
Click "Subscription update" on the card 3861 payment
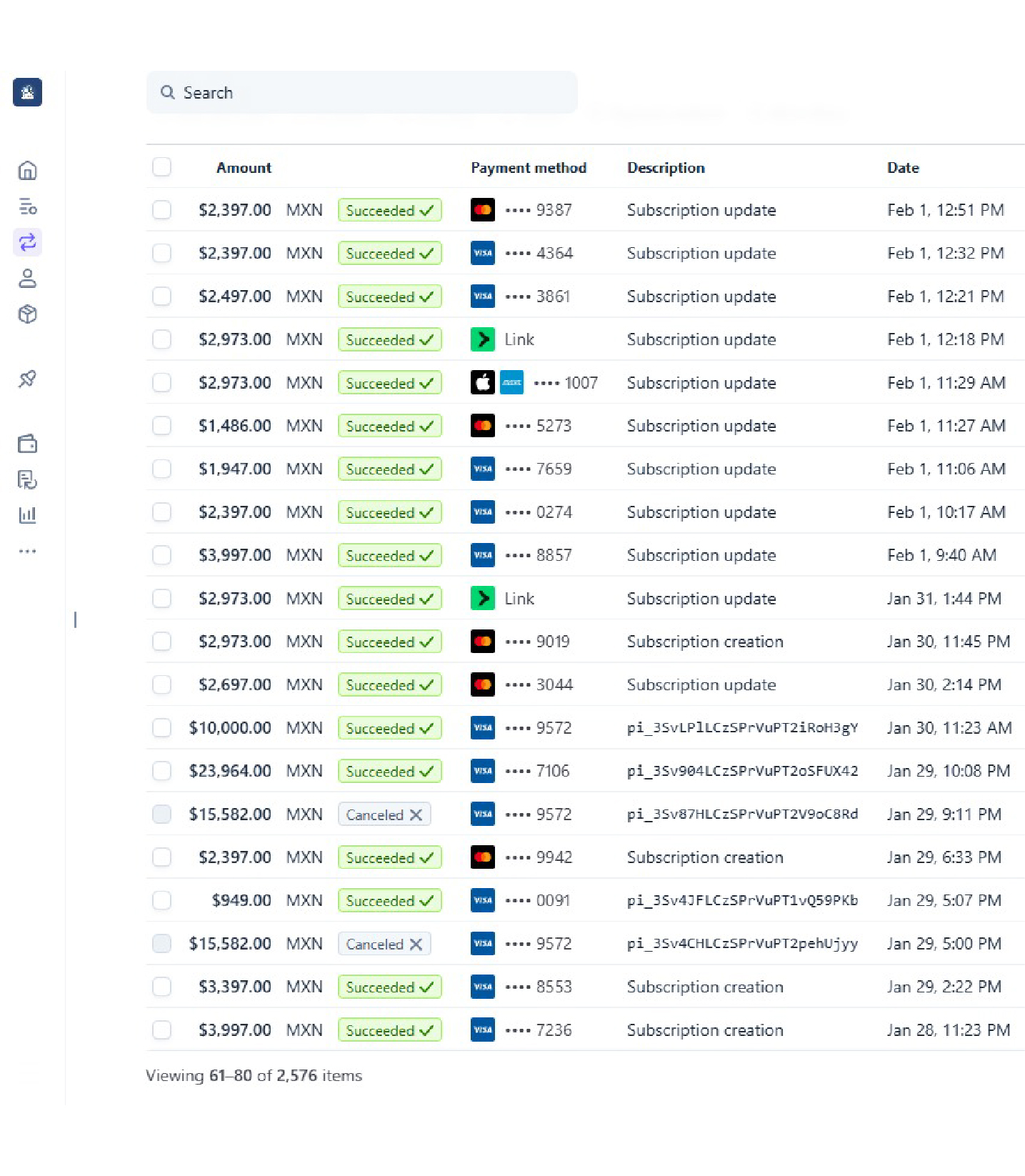point(701,297)
